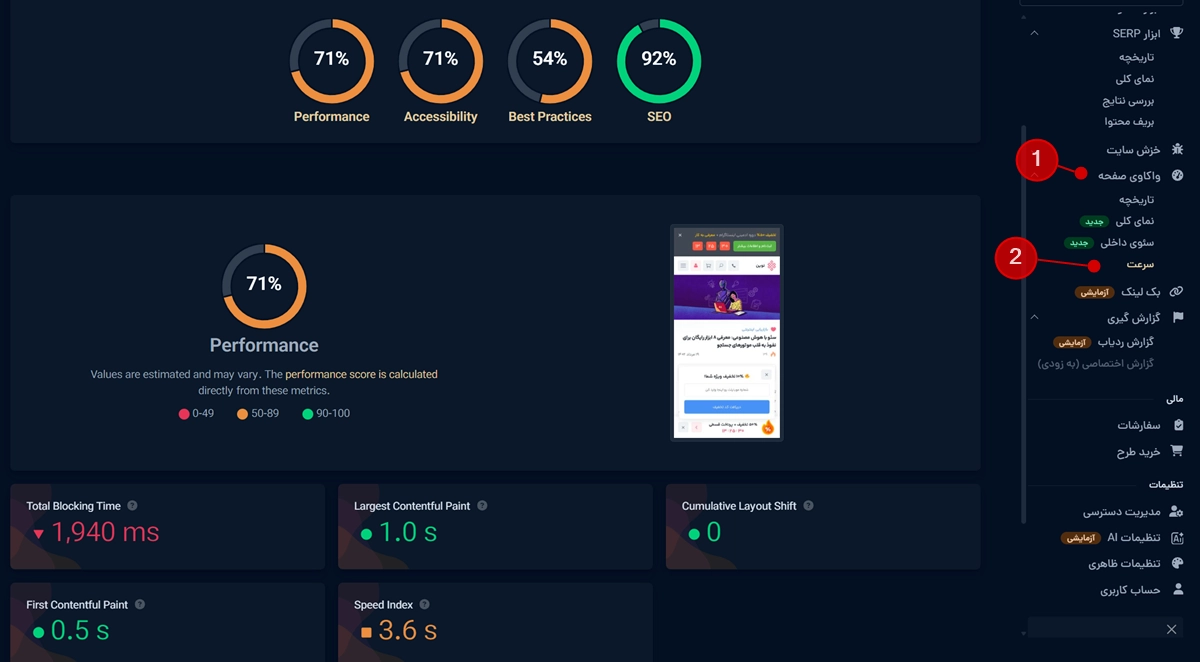Viewport: 1200px width, 662px height.
Task: Collapse the گزارش گیری section chevron
Action: [x=1034, y=317]
